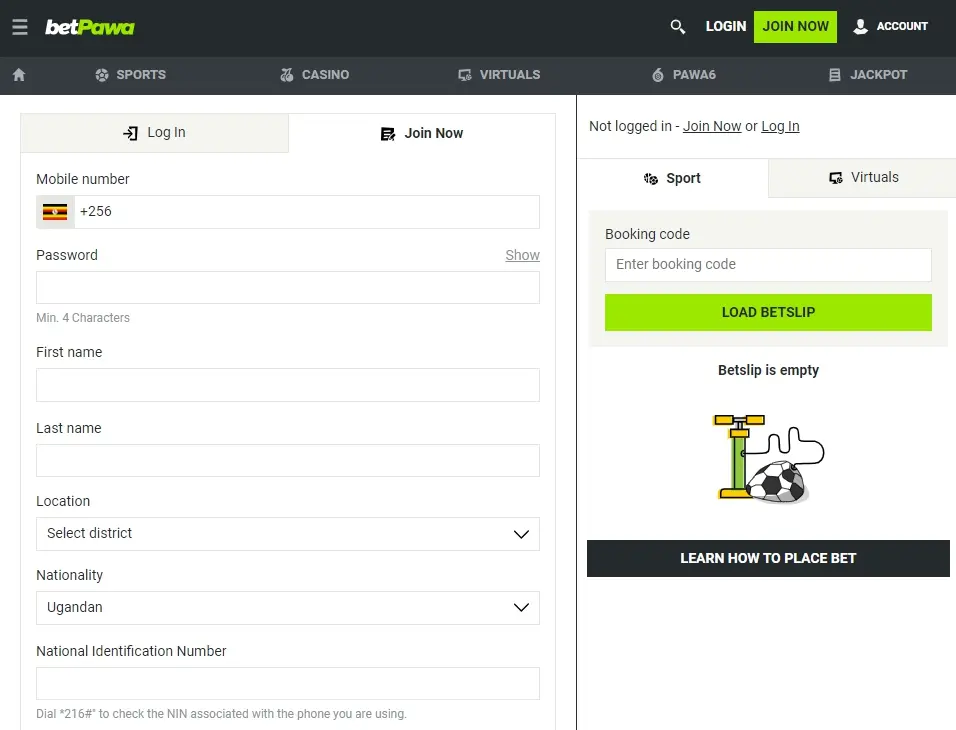
Task: Select the Sport betslip tab
Action: pyautogui.click(x=673, y=178)
